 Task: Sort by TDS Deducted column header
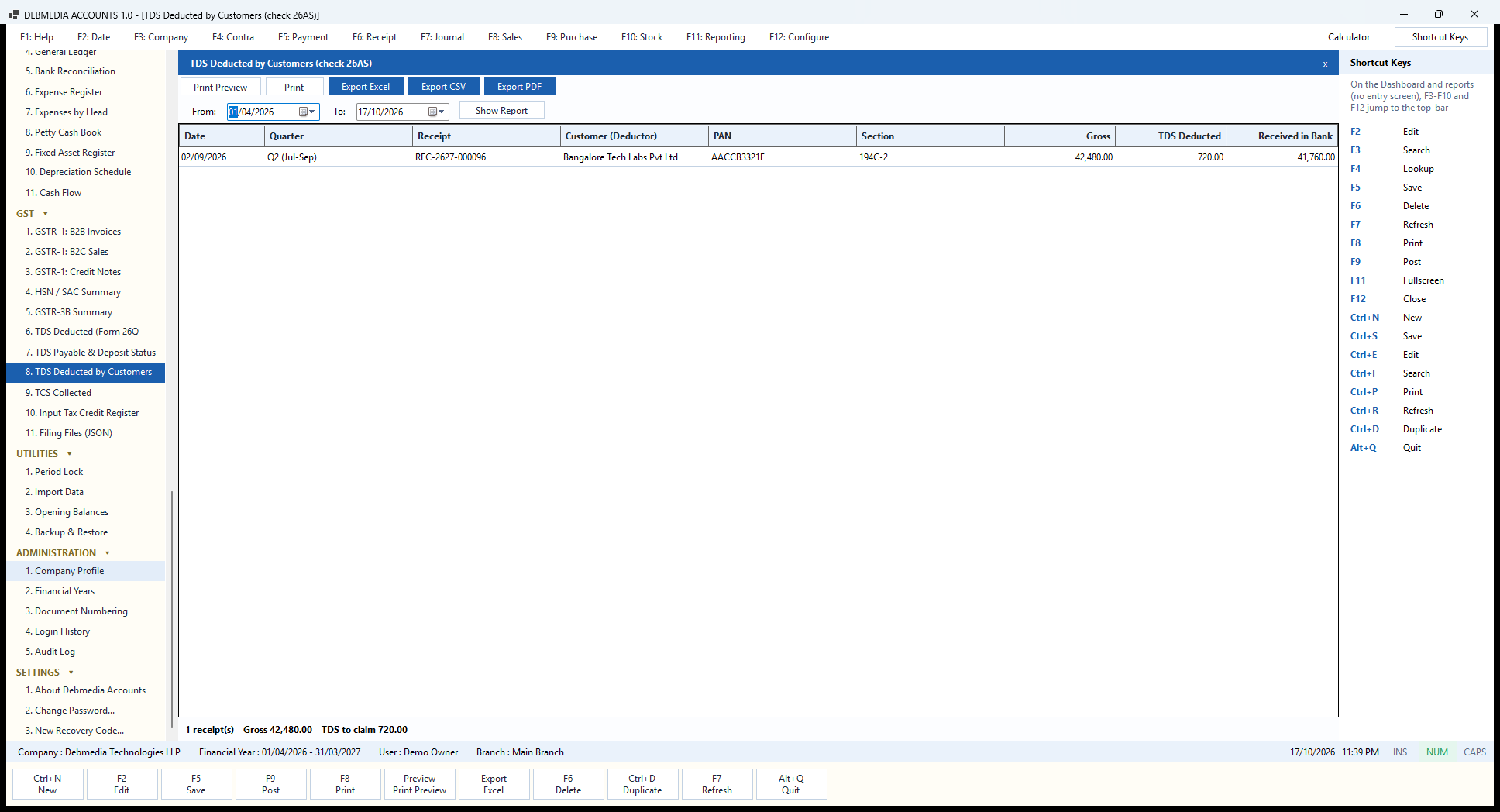point(1171,136)
